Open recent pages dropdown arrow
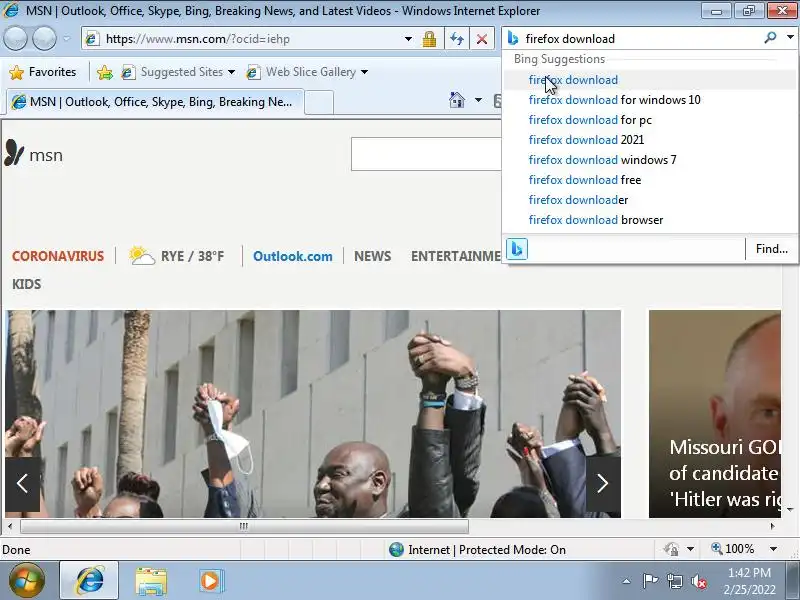Screen dimensions: 800x600 tap(67, 39)
